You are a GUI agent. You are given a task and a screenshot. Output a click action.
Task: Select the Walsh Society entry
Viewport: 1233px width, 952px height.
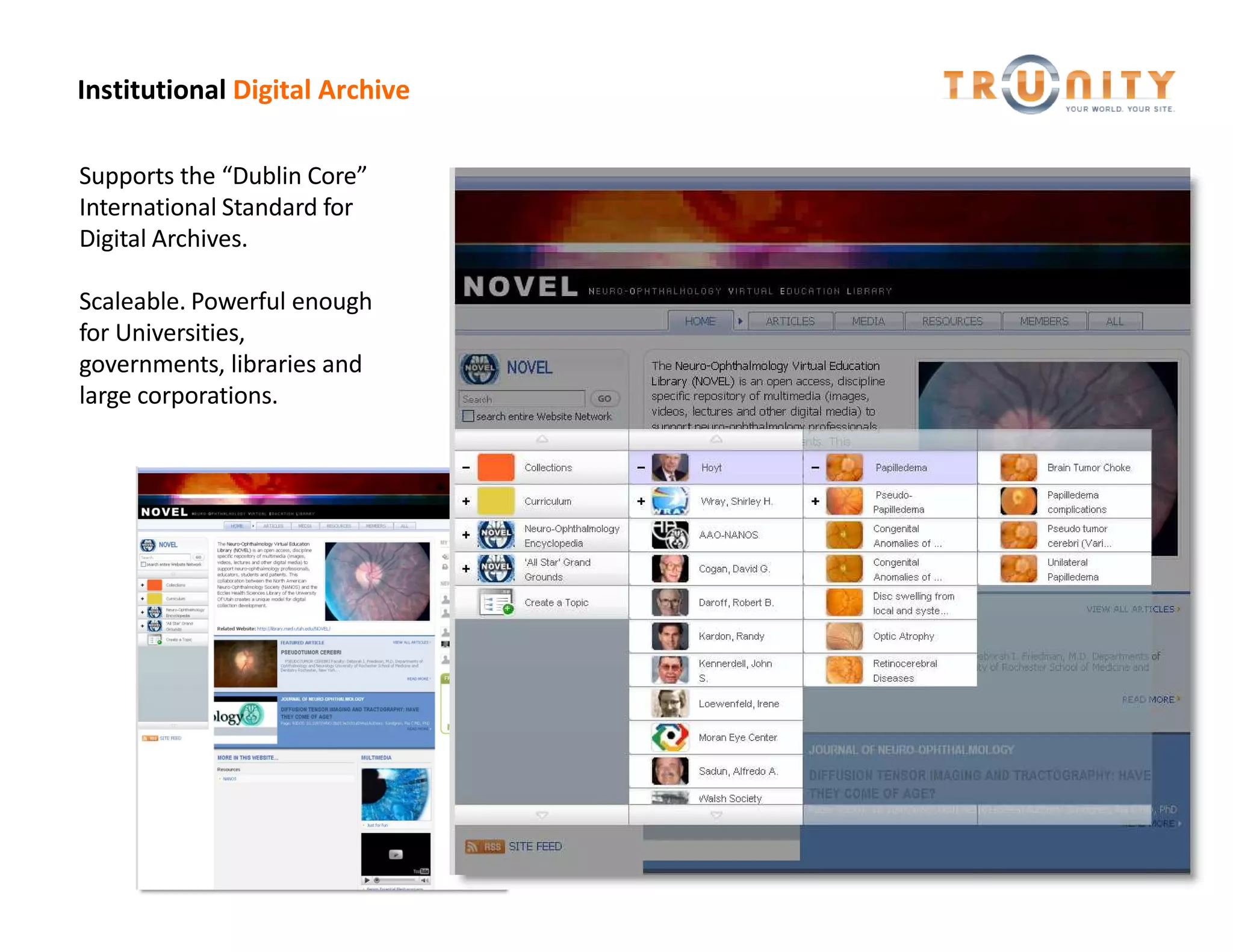(716, 798)
